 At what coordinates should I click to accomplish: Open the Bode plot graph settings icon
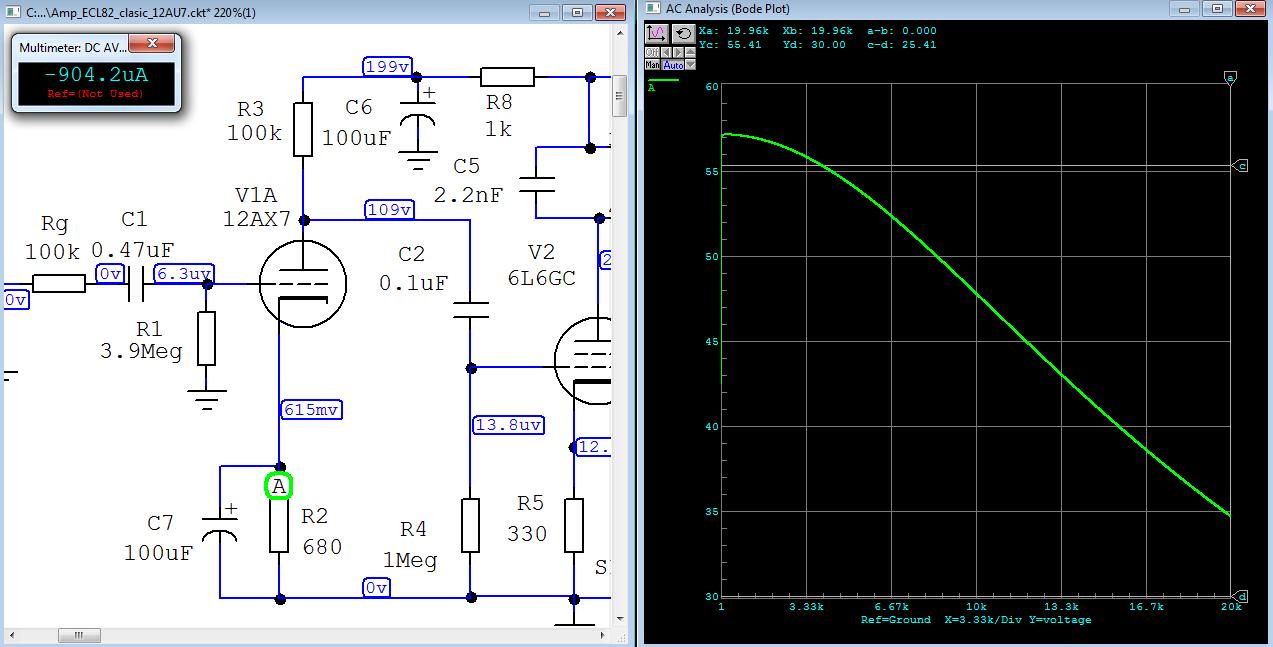coord(657,34)
